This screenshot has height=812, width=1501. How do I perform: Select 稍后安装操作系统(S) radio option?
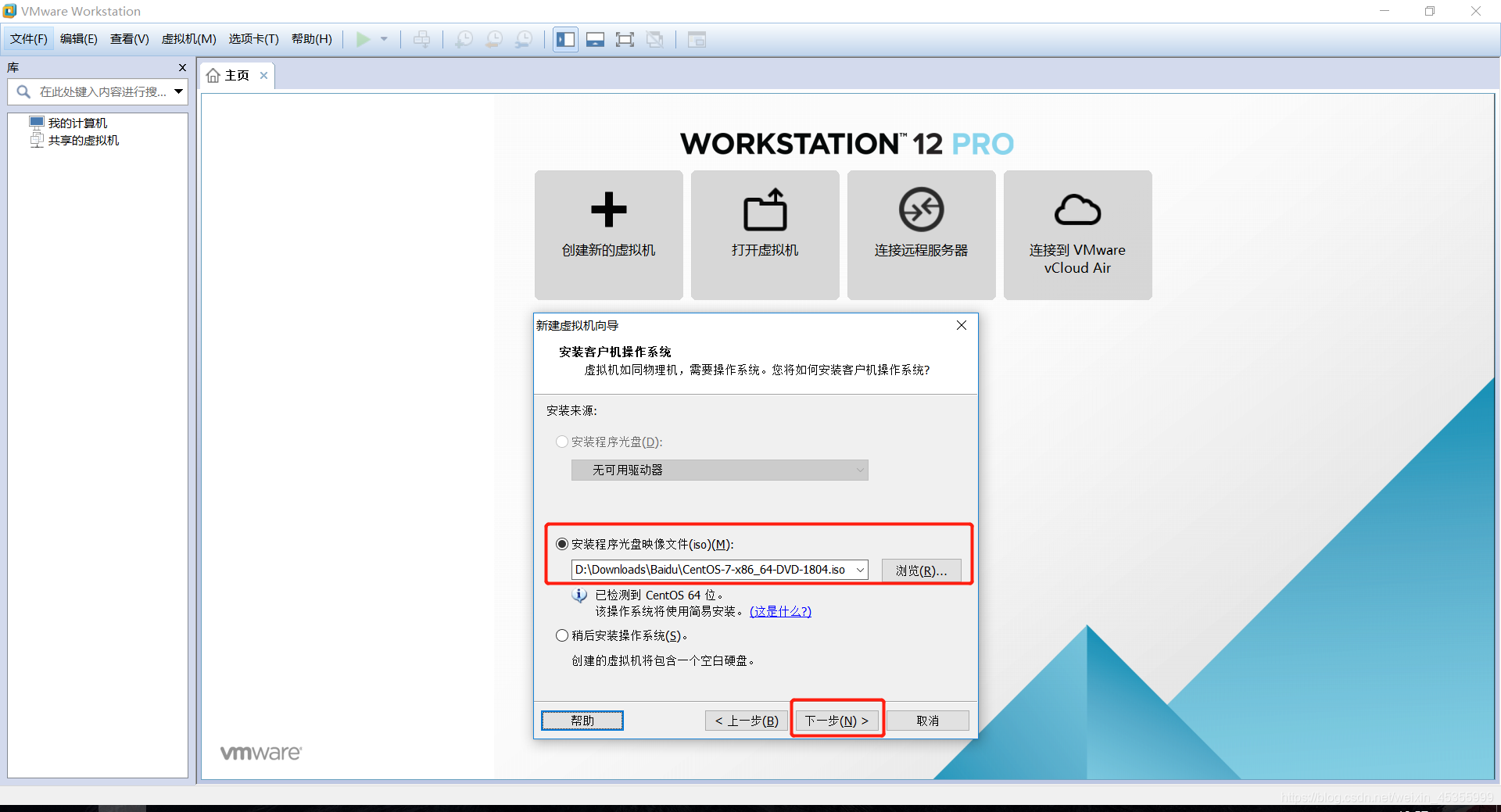[x=561, y=635]
